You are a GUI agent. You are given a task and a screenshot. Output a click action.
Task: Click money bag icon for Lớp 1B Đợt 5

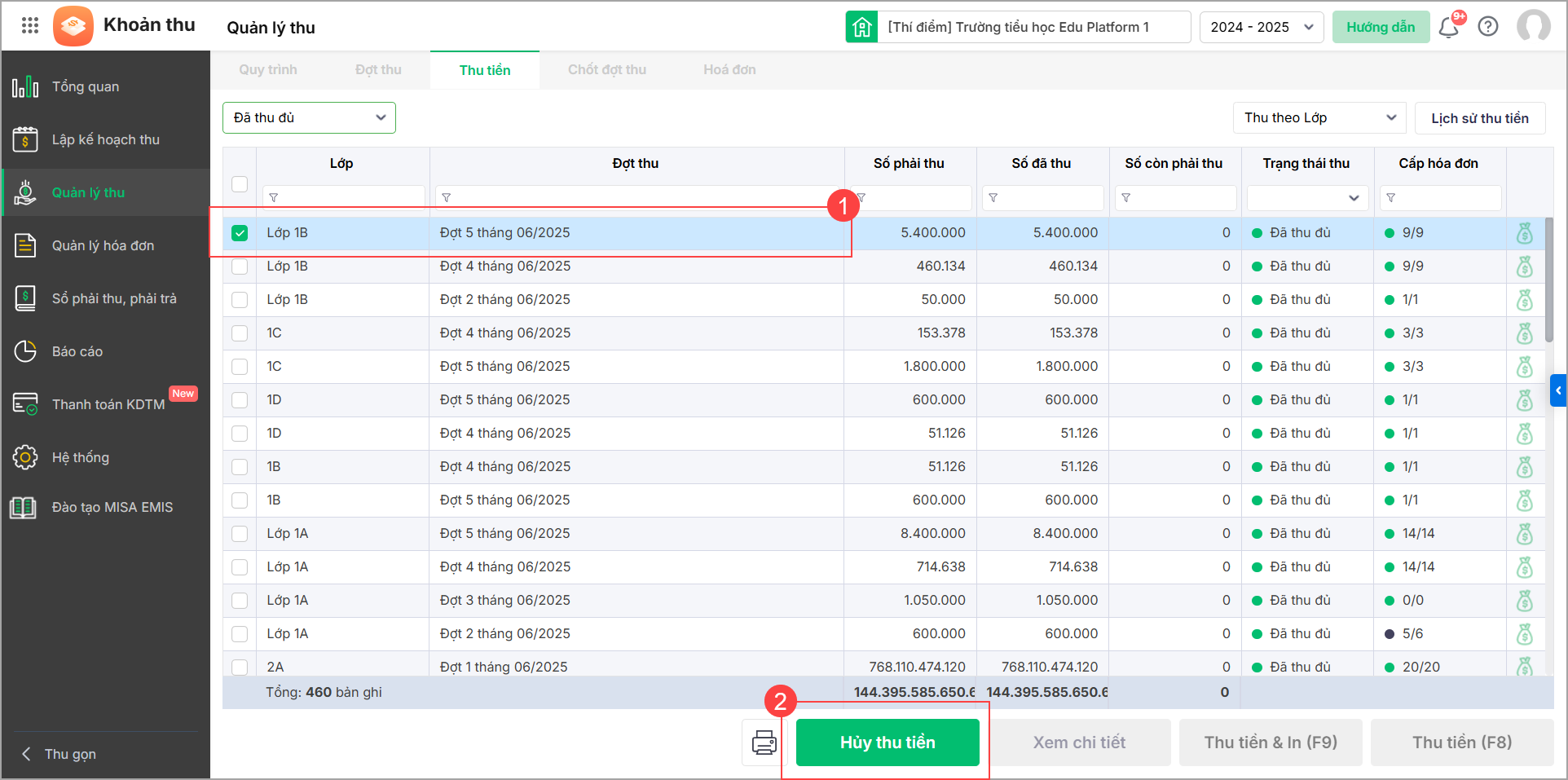(1525, 233)
